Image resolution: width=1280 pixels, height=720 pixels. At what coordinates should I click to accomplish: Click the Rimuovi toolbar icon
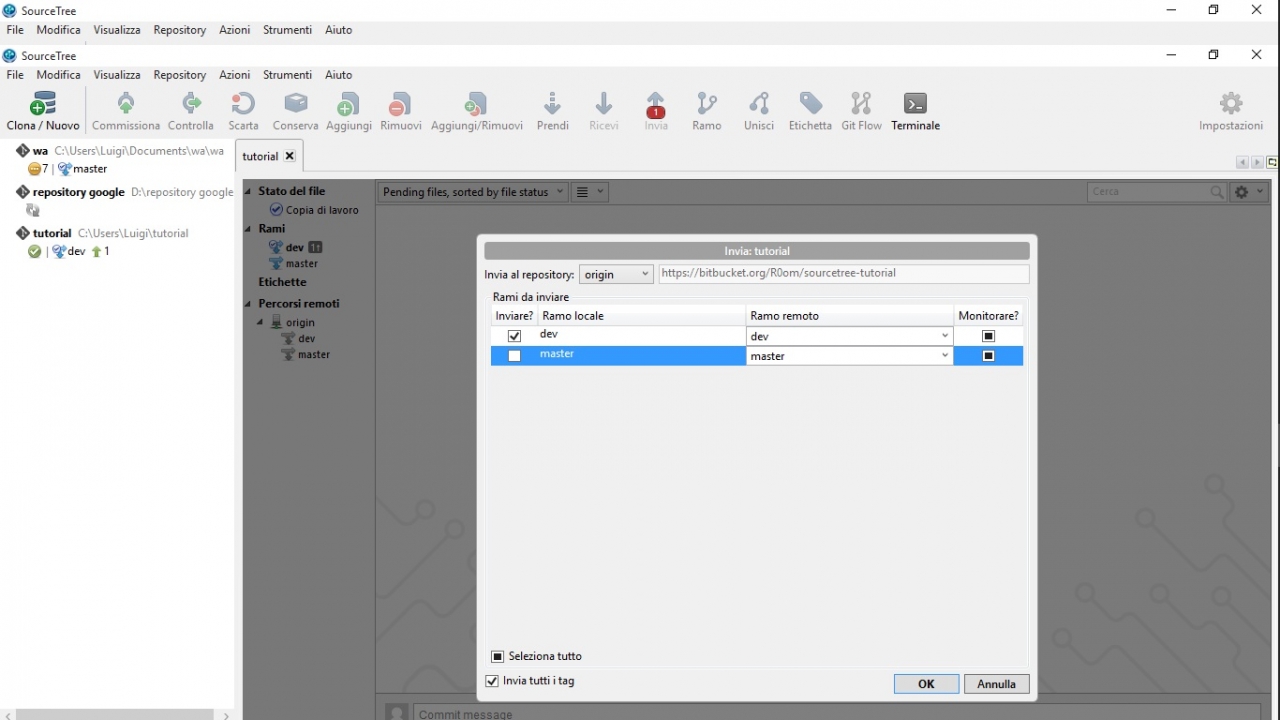click(x=401, y=104)
